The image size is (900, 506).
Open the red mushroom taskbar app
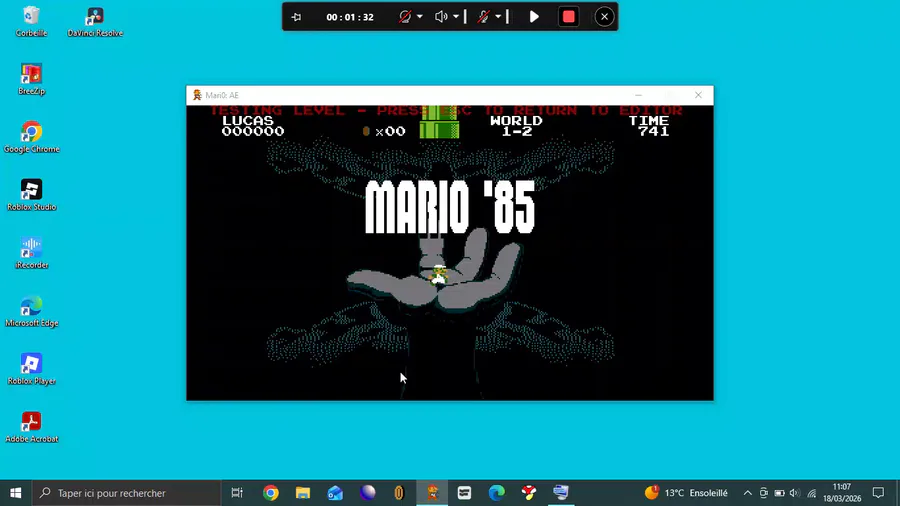529,493
